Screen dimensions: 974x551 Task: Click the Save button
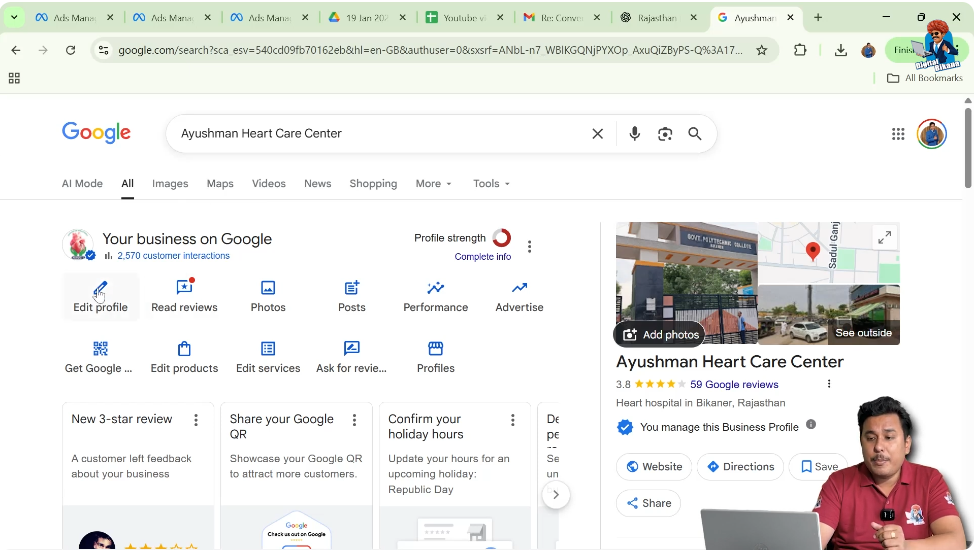tap(820, 467)
